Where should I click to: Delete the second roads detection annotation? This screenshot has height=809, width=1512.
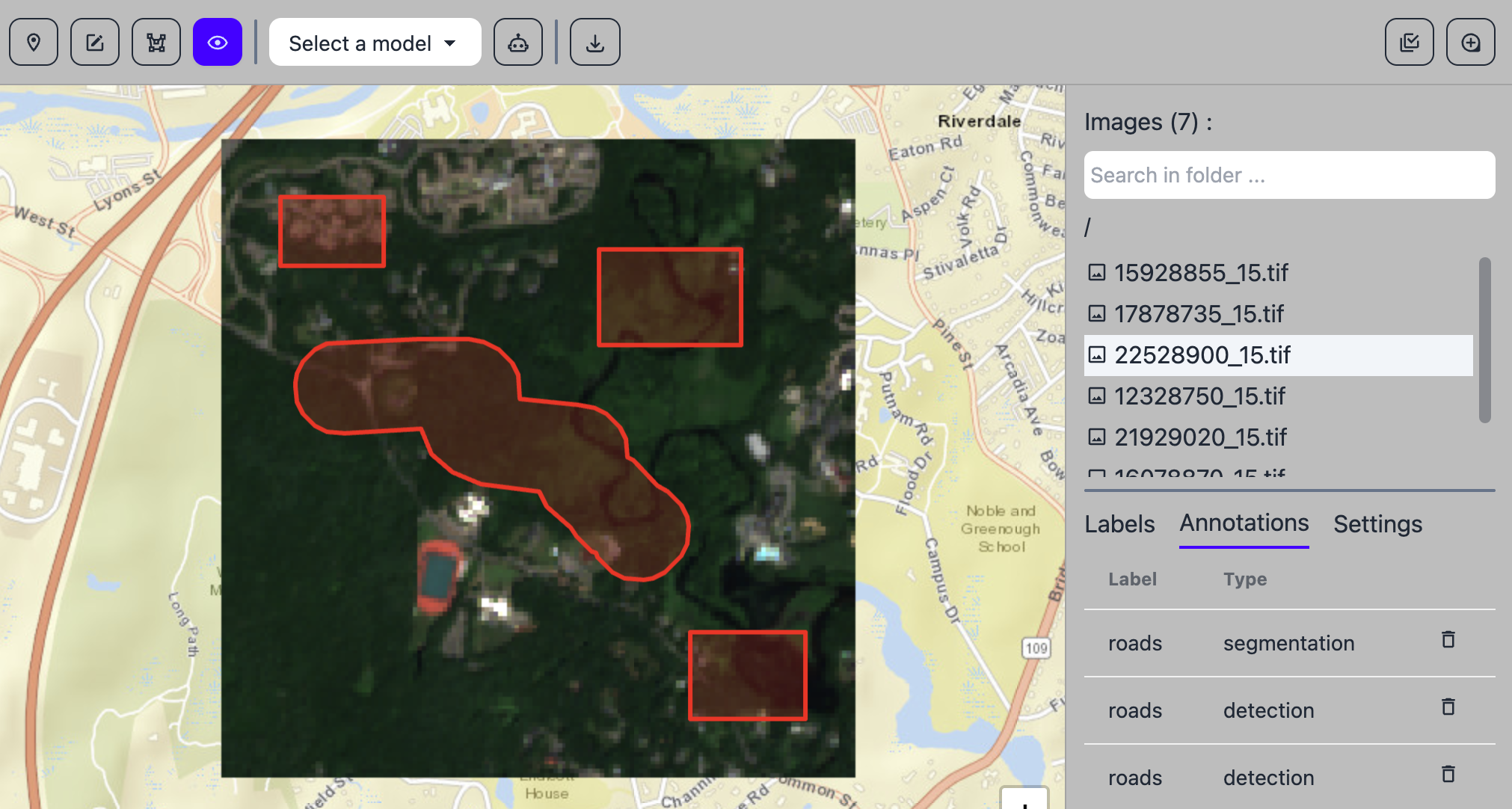pyautogui.click(x=1448, y=774)
